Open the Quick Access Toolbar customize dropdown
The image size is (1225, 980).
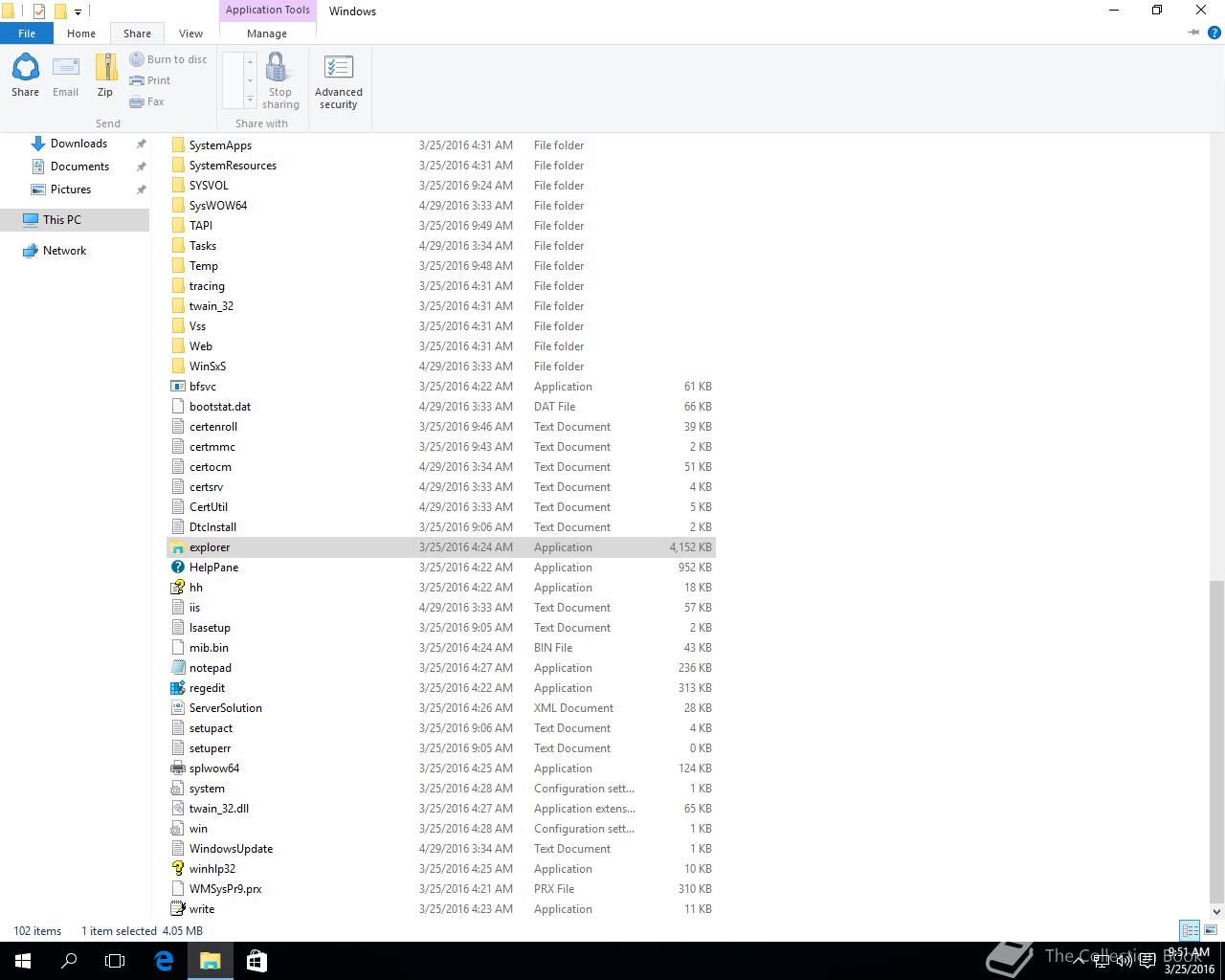coord(78,12)
